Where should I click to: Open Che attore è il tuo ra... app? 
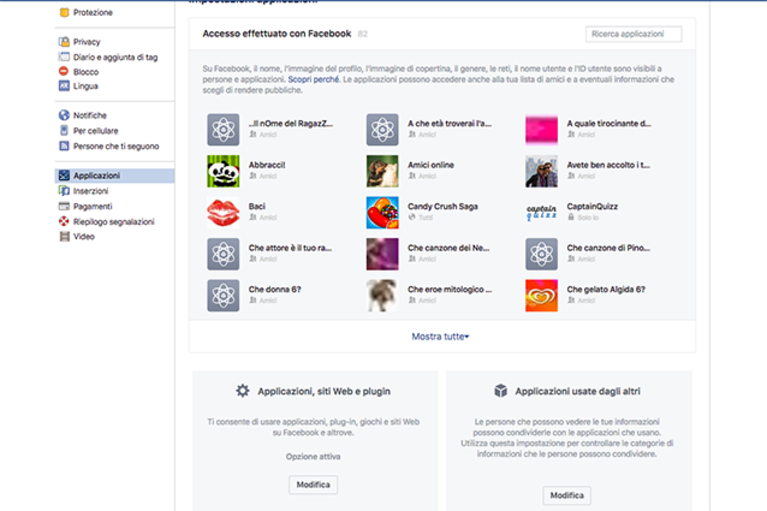pyautogui.click(x=290, y=248)
